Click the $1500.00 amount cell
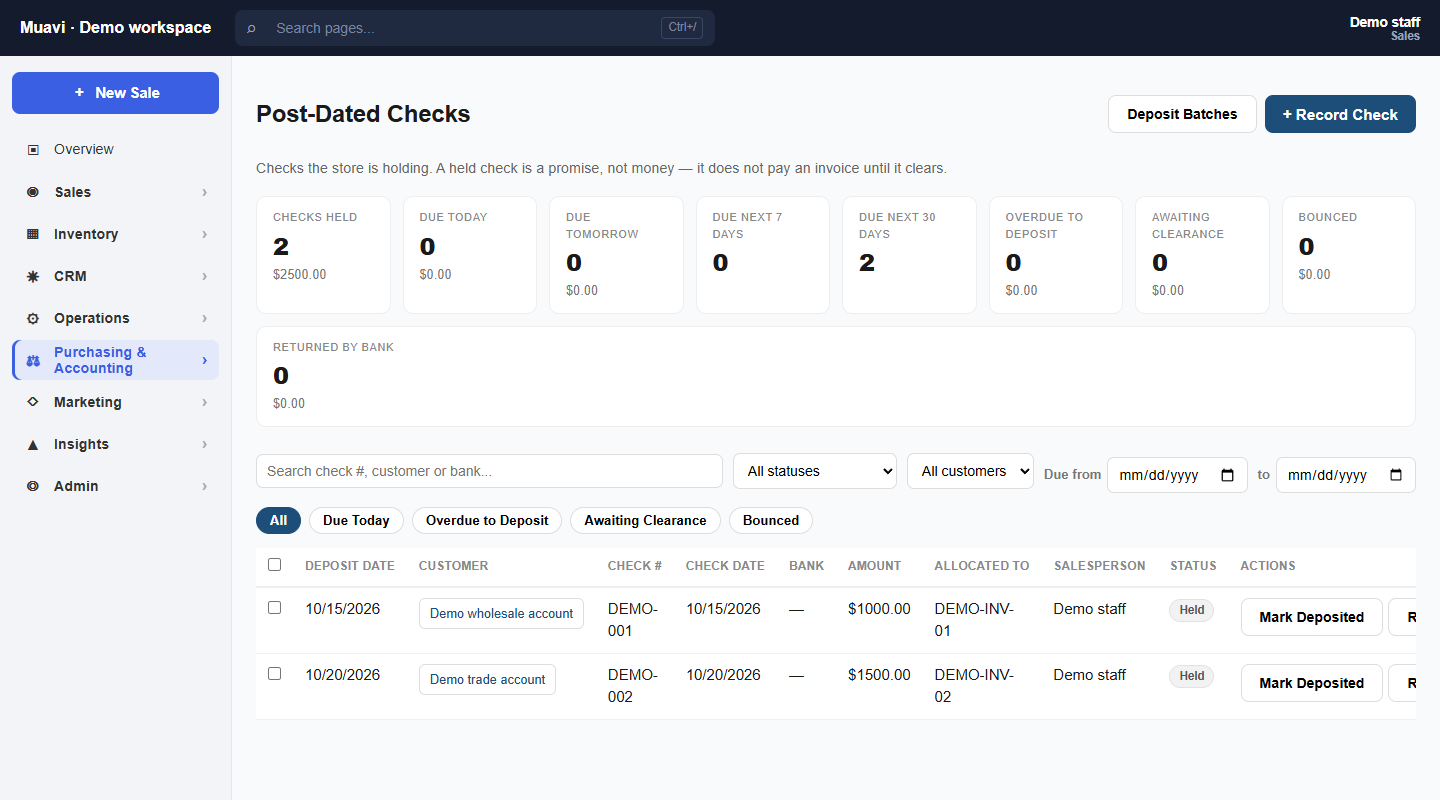The image size is (1440, 800). (879, 674)
